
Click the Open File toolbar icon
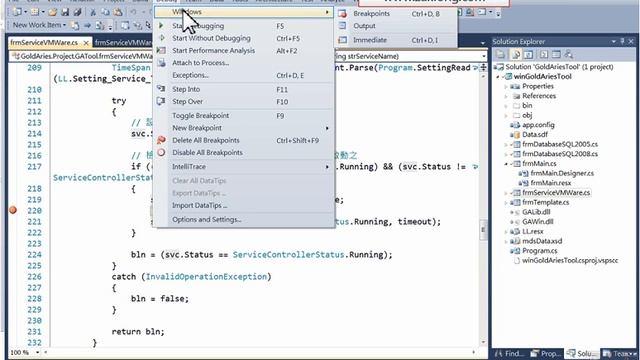53,12
